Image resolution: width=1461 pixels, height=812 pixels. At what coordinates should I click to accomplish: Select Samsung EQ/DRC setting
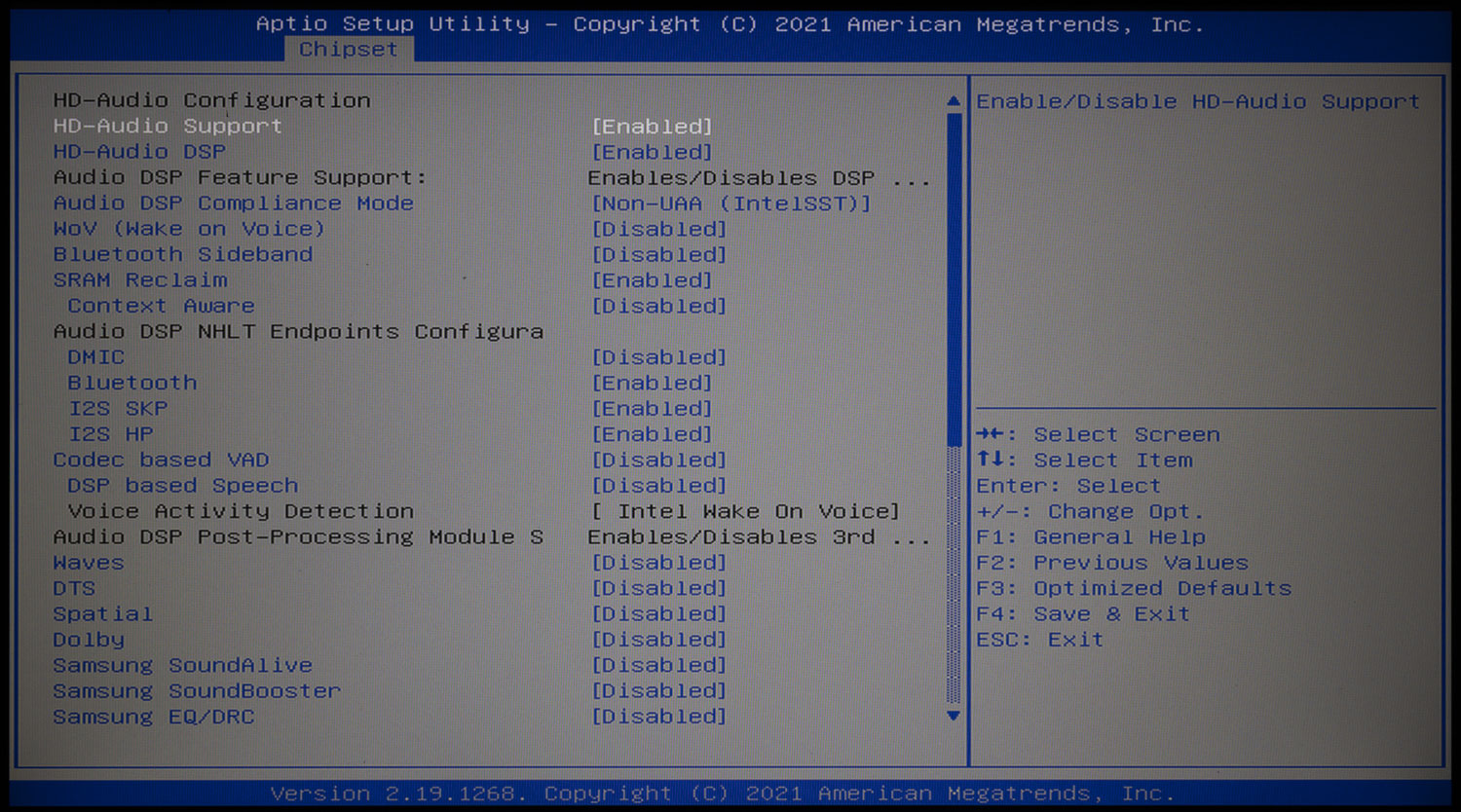[x=154, y=717]
